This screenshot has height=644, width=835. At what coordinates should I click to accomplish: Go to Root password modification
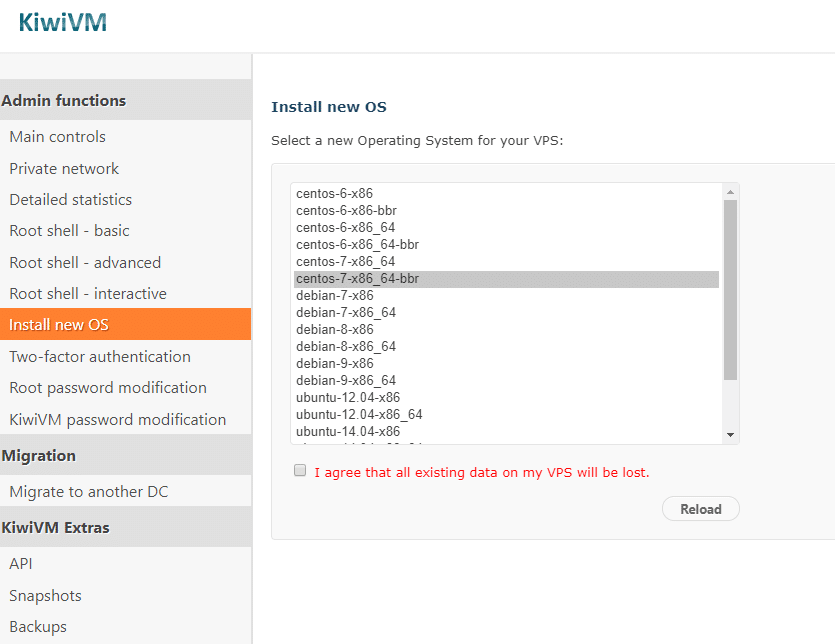(108, 388)
